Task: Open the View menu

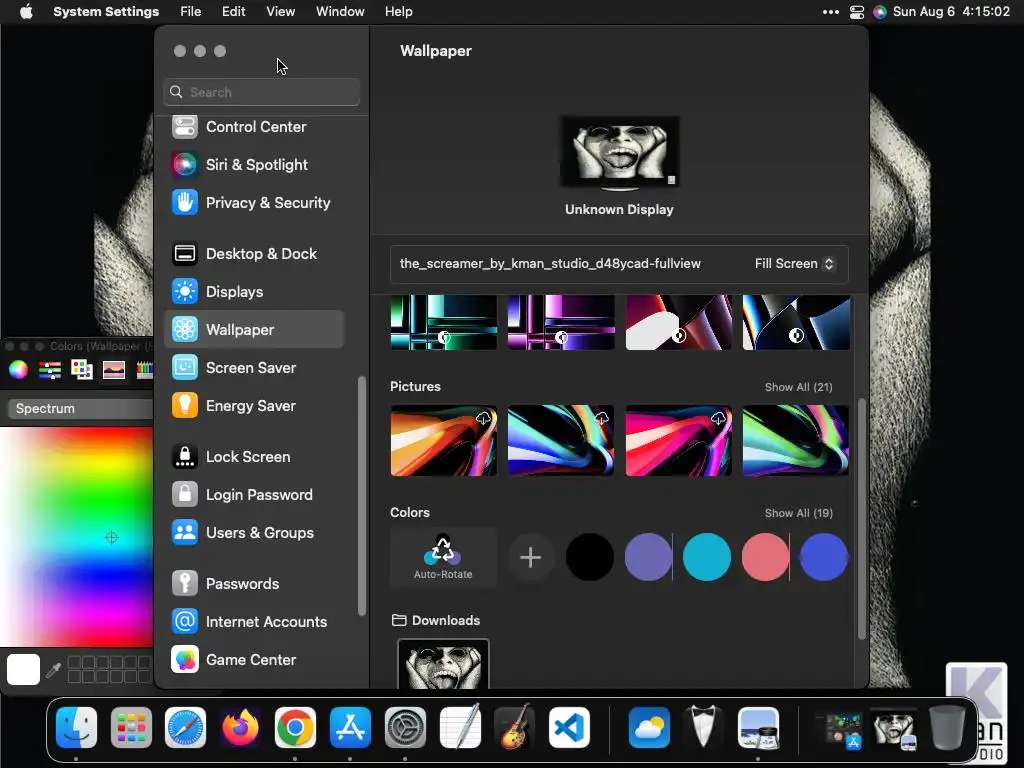Action: [x=281, y=12]
